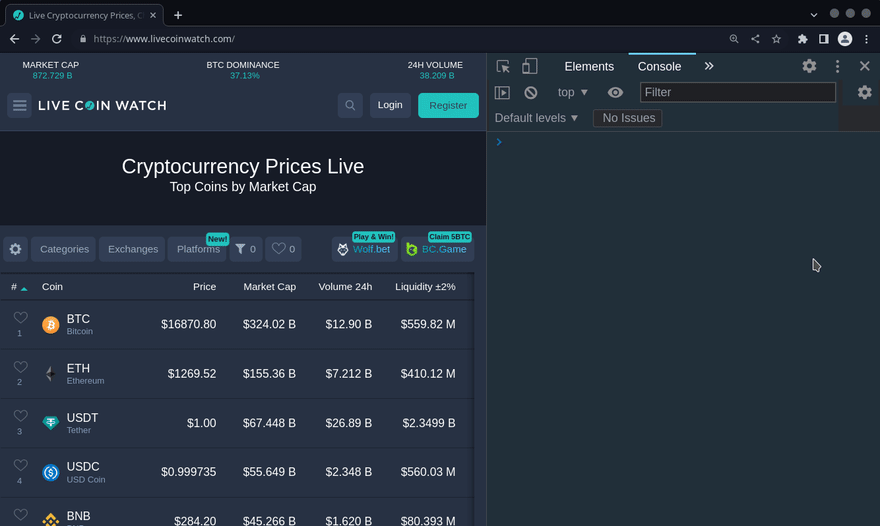Open the Exchanges menu

point(133,249)
